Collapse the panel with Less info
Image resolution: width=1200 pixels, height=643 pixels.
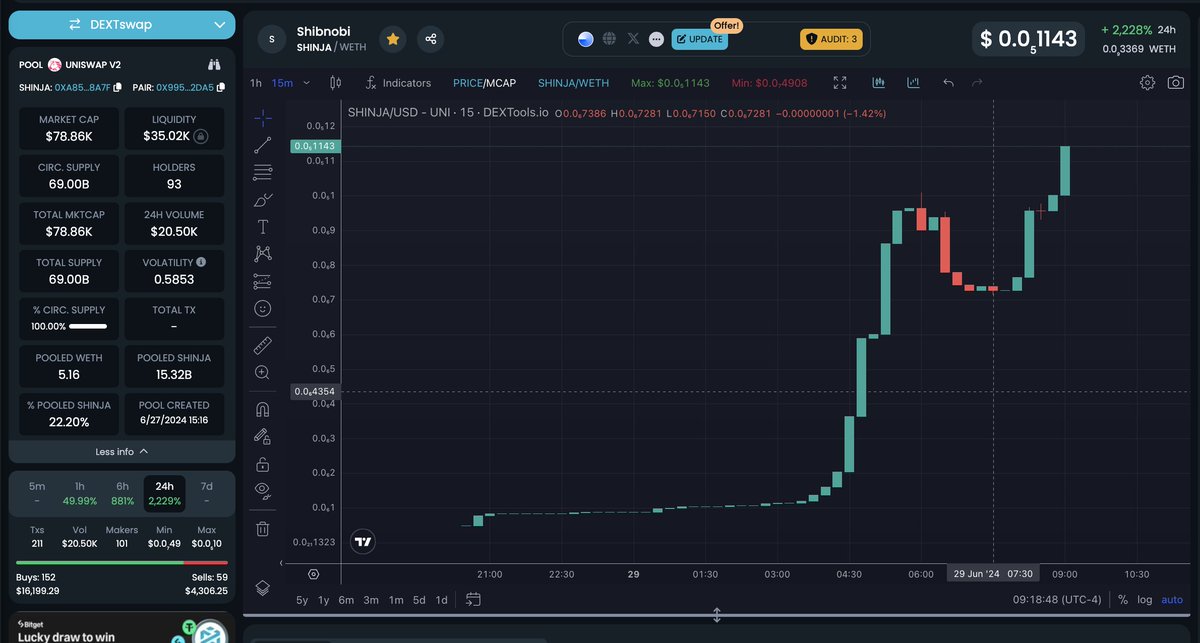tap(122, 451)
